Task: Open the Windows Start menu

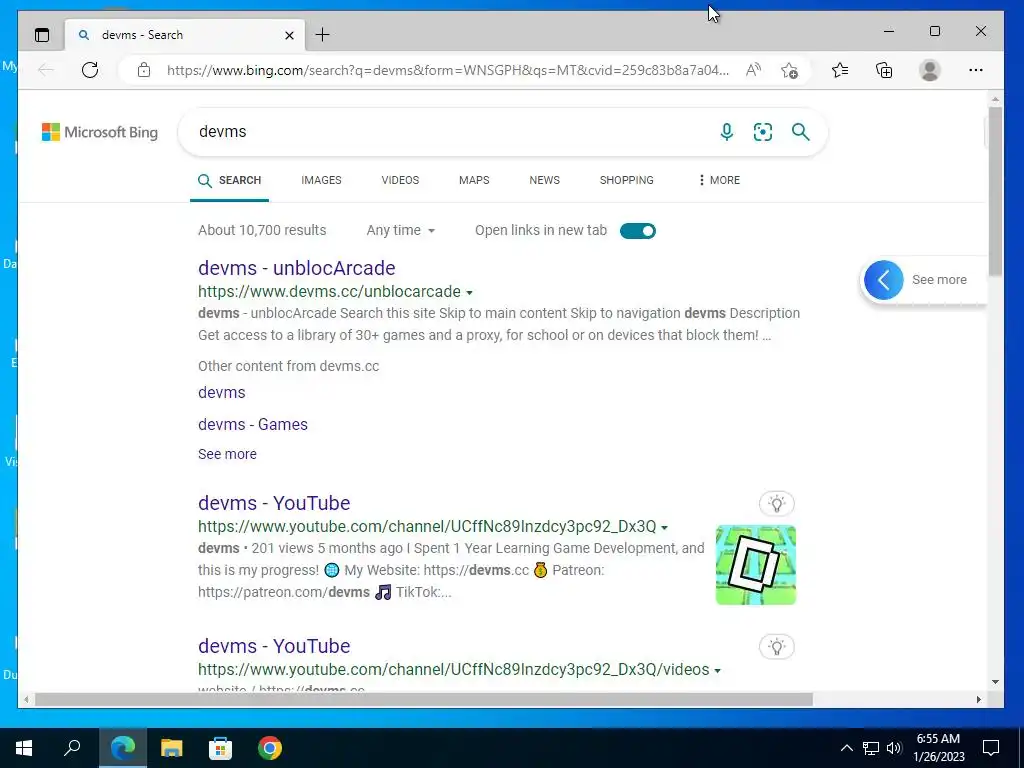Action: tap(24, 748)
